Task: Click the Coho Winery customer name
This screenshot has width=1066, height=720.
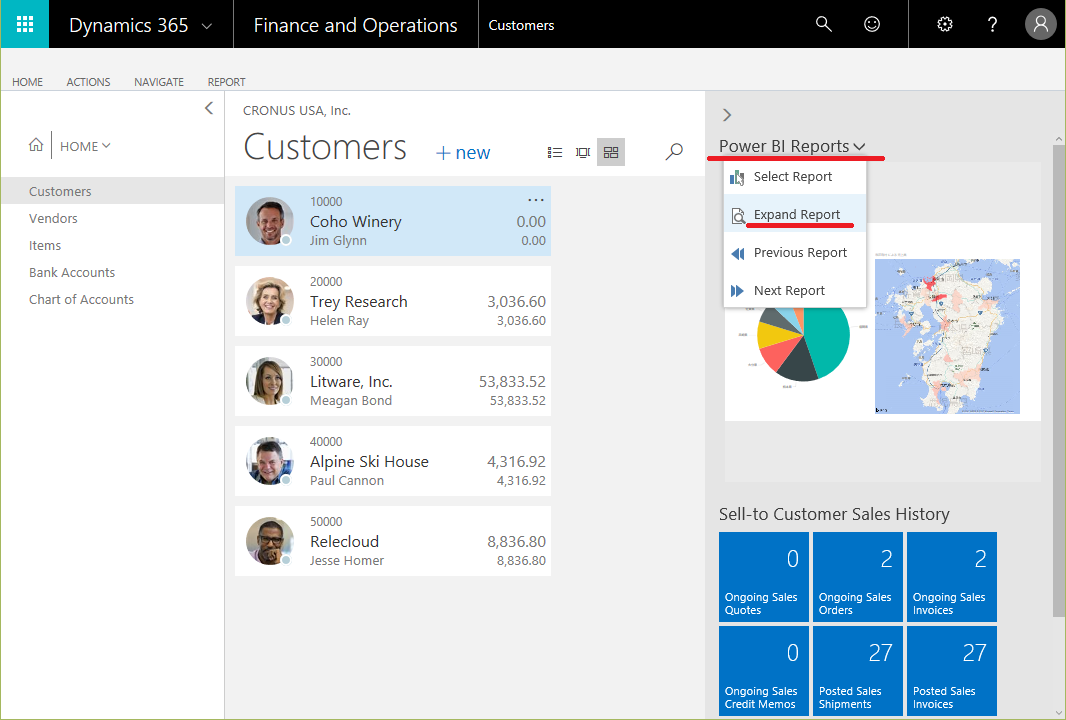Action: pos(356,222)
